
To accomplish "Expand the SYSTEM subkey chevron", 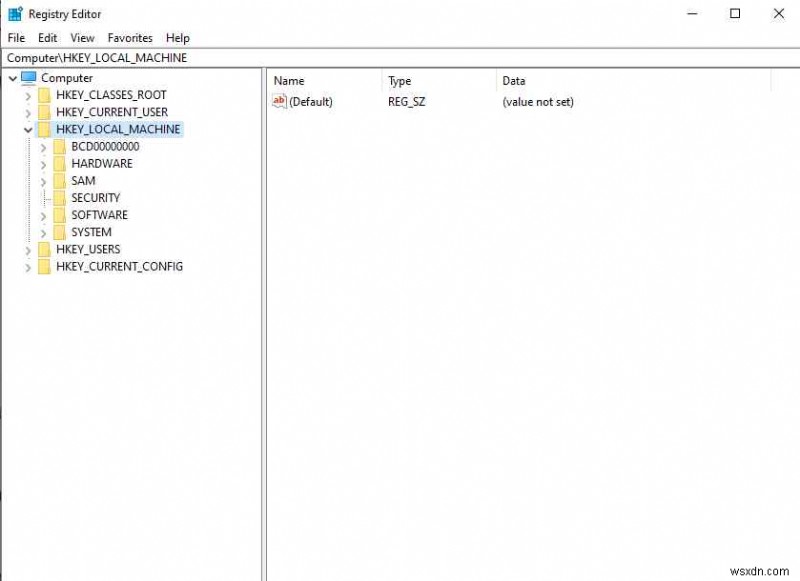I will (44, 232).
